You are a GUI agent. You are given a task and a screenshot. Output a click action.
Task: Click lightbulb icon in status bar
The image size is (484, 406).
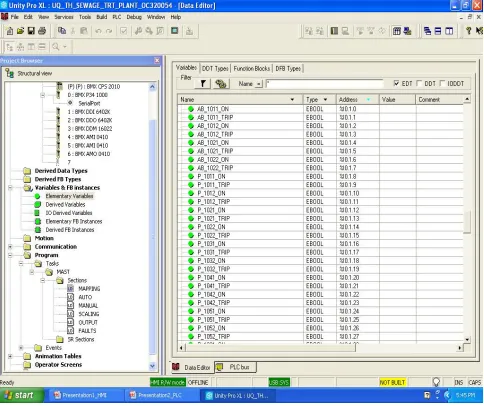436,382
